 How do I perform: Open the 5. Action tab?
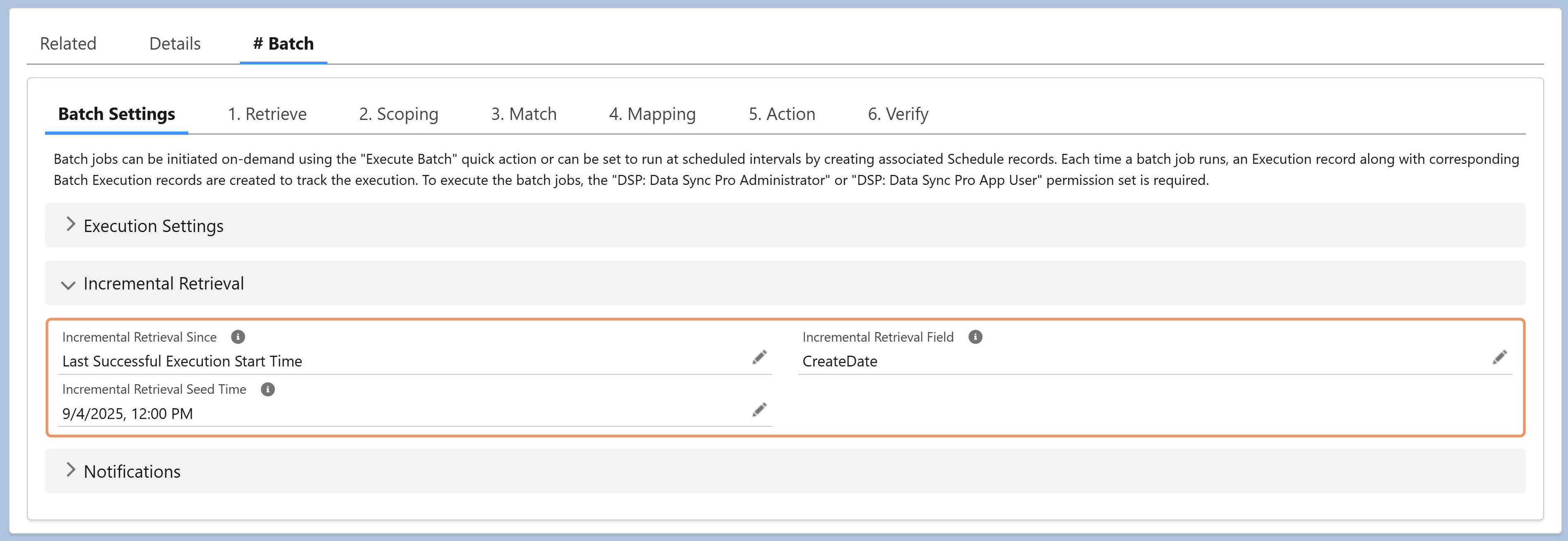point(782,115)
